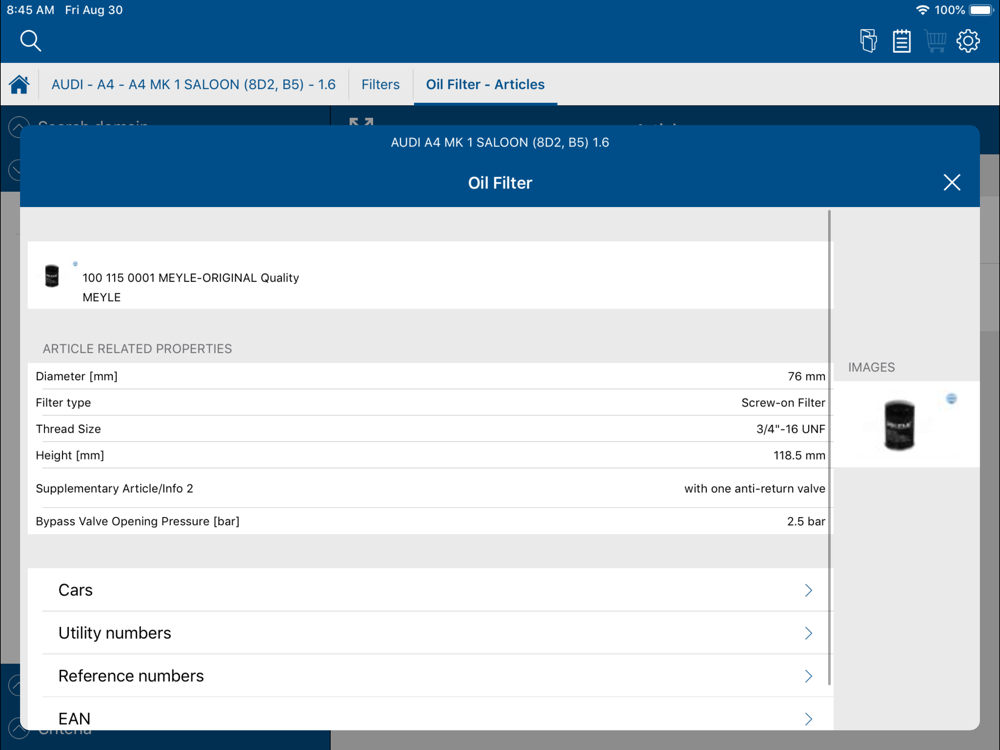Image resolution: width=1000 pixels, height=750 pixels.
Task: Go to the home screen icon
Action: [x=19, y=84]
